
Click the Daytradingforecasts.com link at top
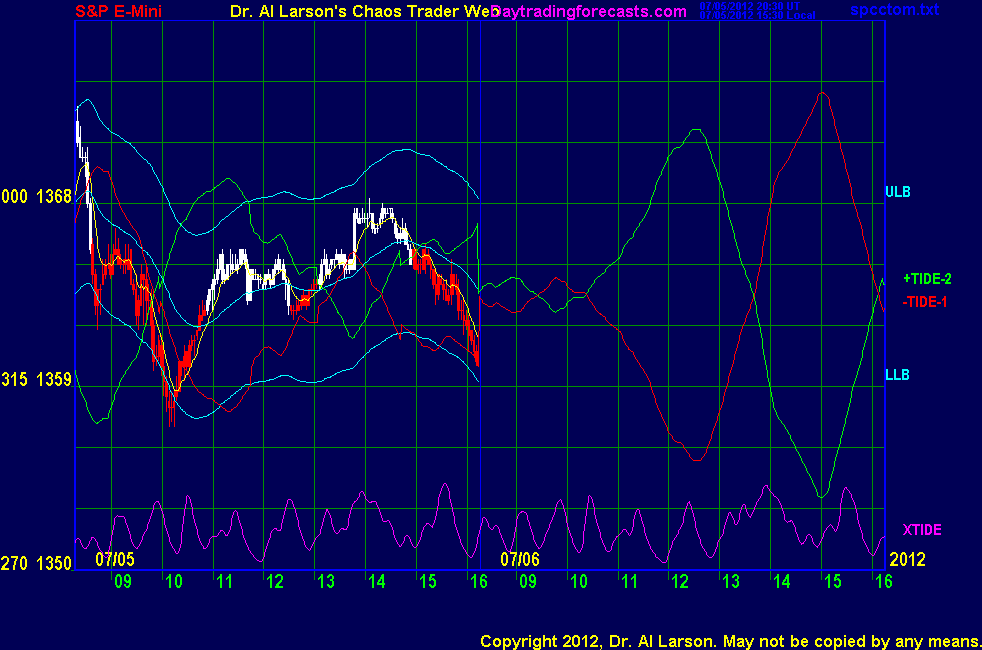pos(588,12)
